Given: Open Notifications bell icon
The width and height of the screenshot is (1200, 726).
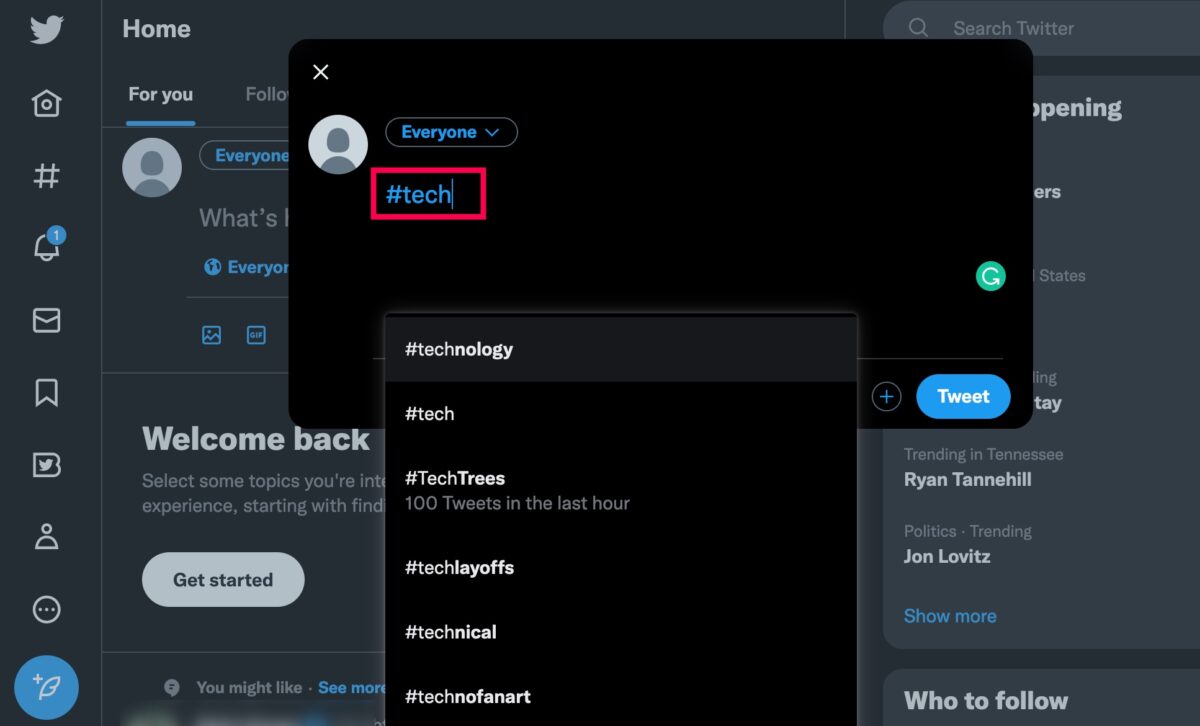Looking at the screenshot, I should (47, 246).
